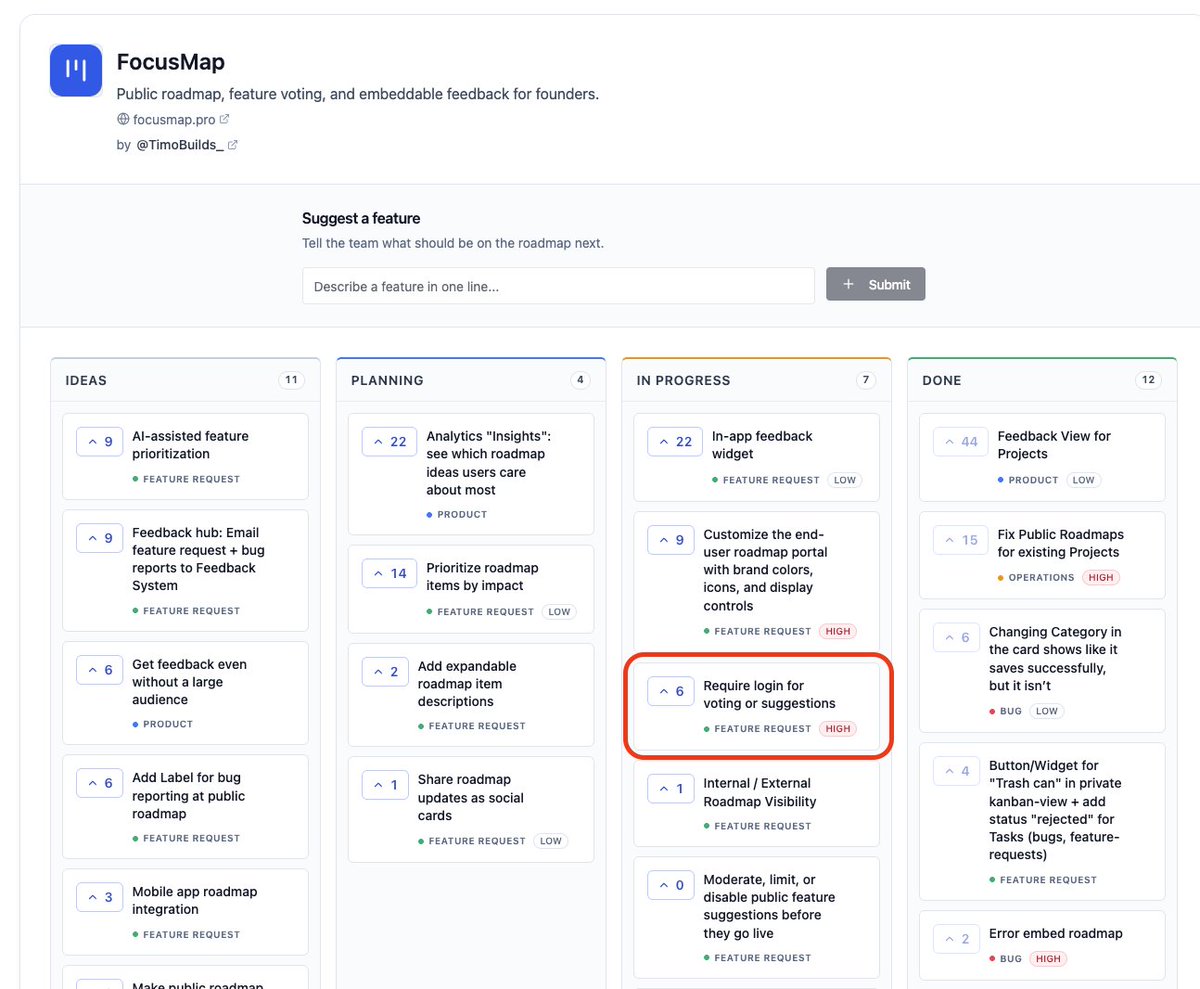Image resolution: width=1200 pixels, height=989 pixels.
Task: Click the Submit button
Action: click(876, 284)
